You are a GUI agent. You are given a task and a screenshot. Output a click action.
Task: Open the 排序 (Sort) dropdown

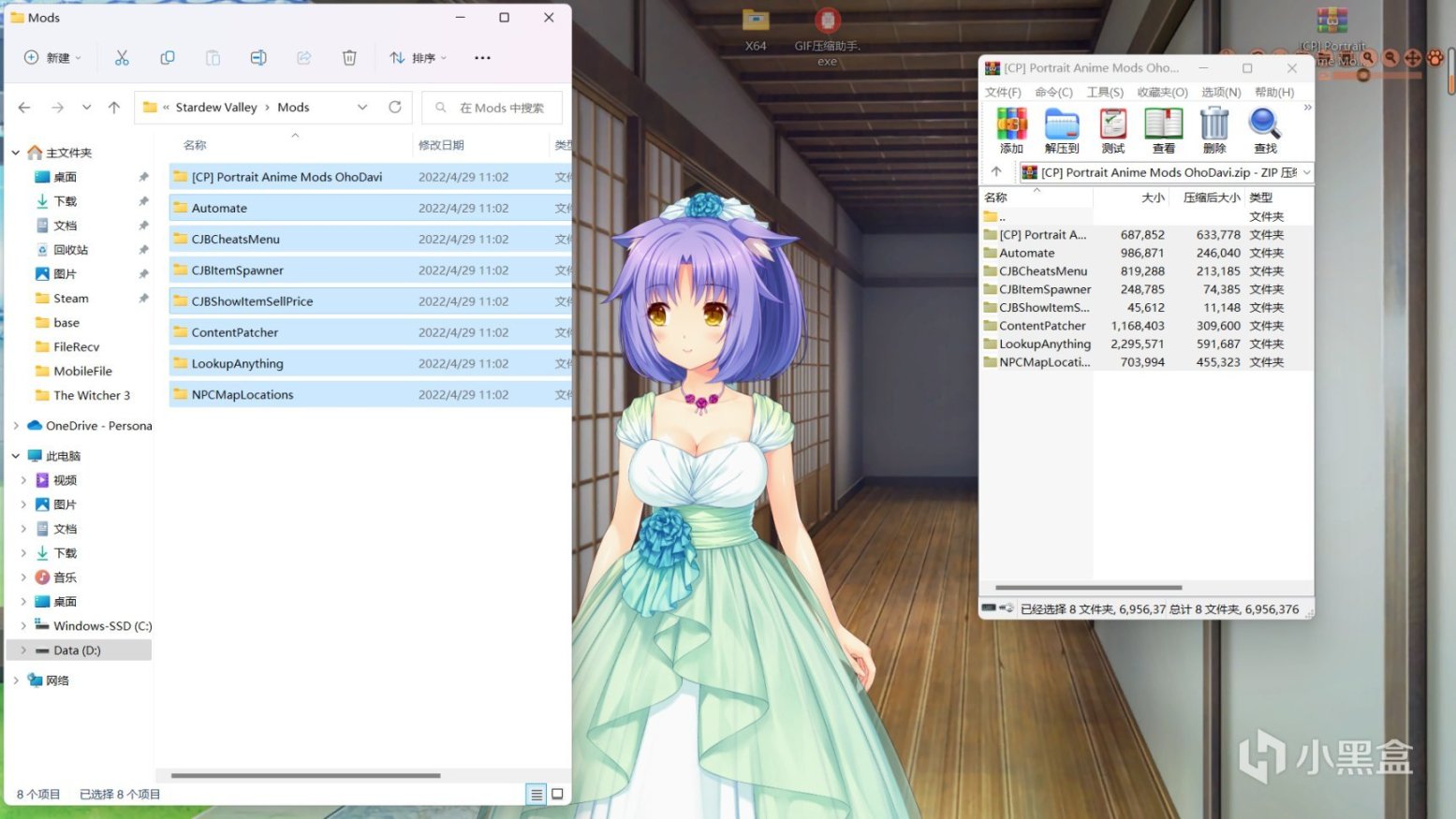coord(418,58)
